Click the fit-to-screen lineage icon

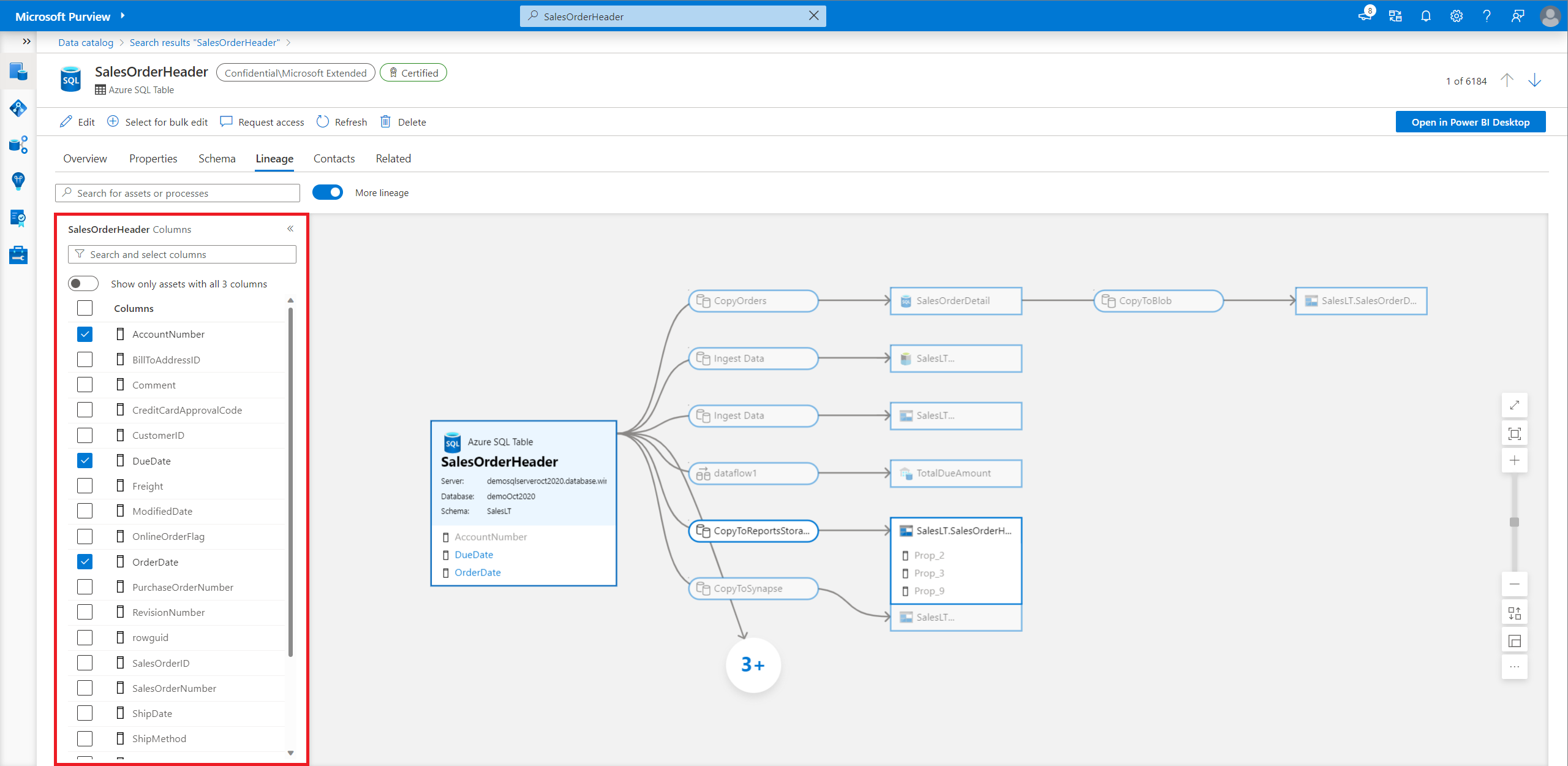coord(1514,434)
